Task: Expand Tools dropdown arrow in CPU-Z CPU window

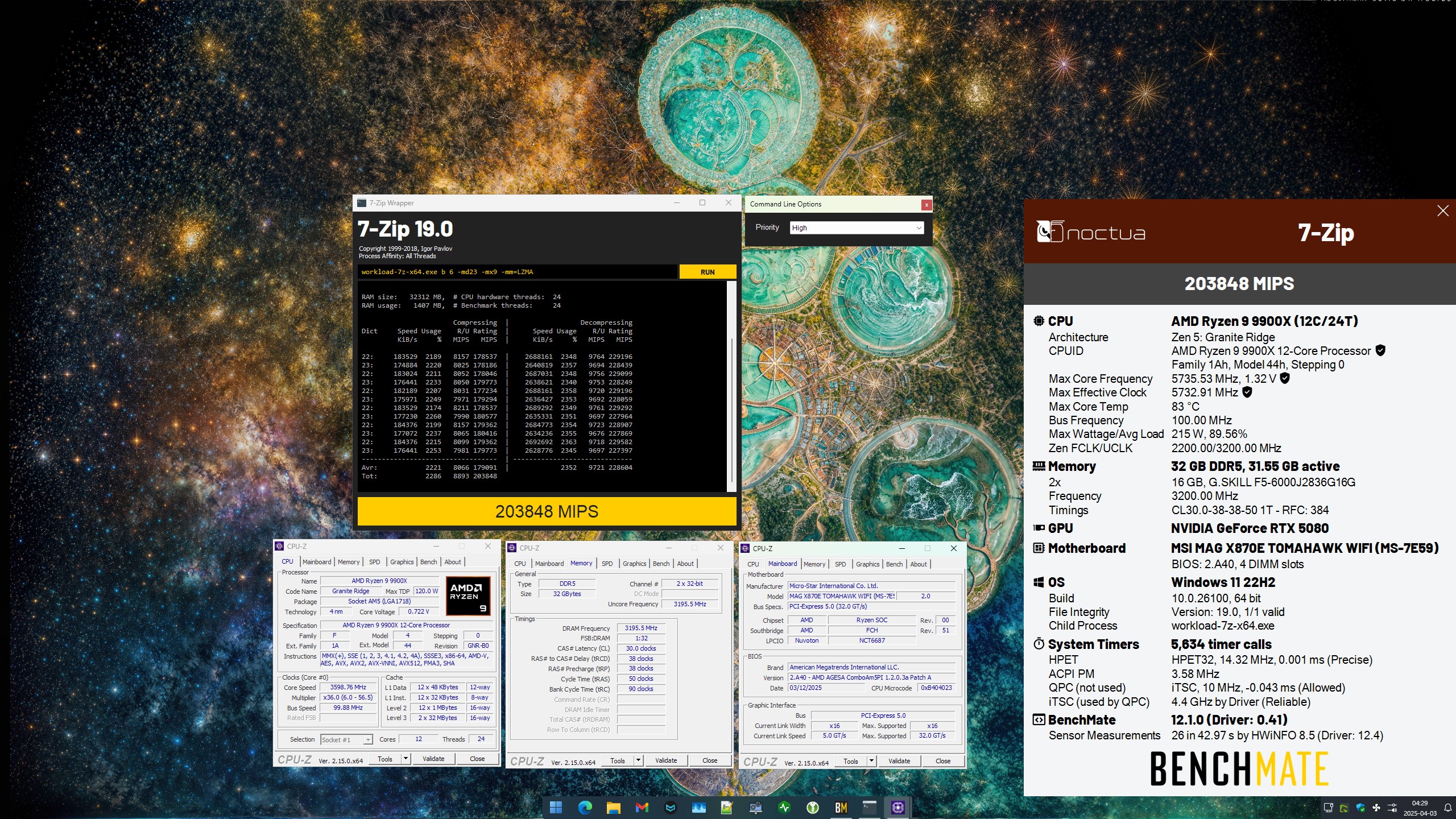Action: click(x=406, y=759)
